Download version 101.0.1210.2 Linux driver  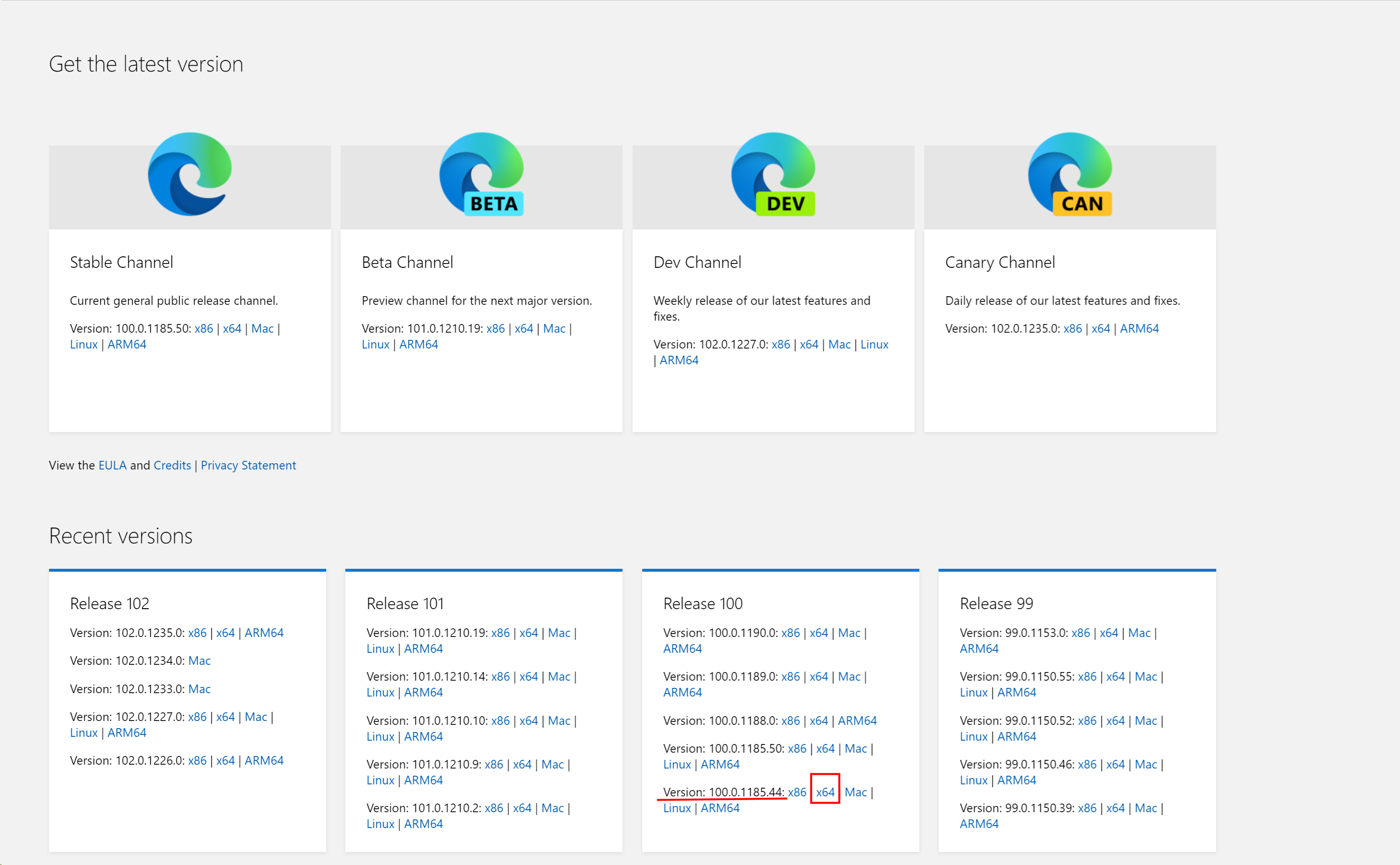point(381,824)
